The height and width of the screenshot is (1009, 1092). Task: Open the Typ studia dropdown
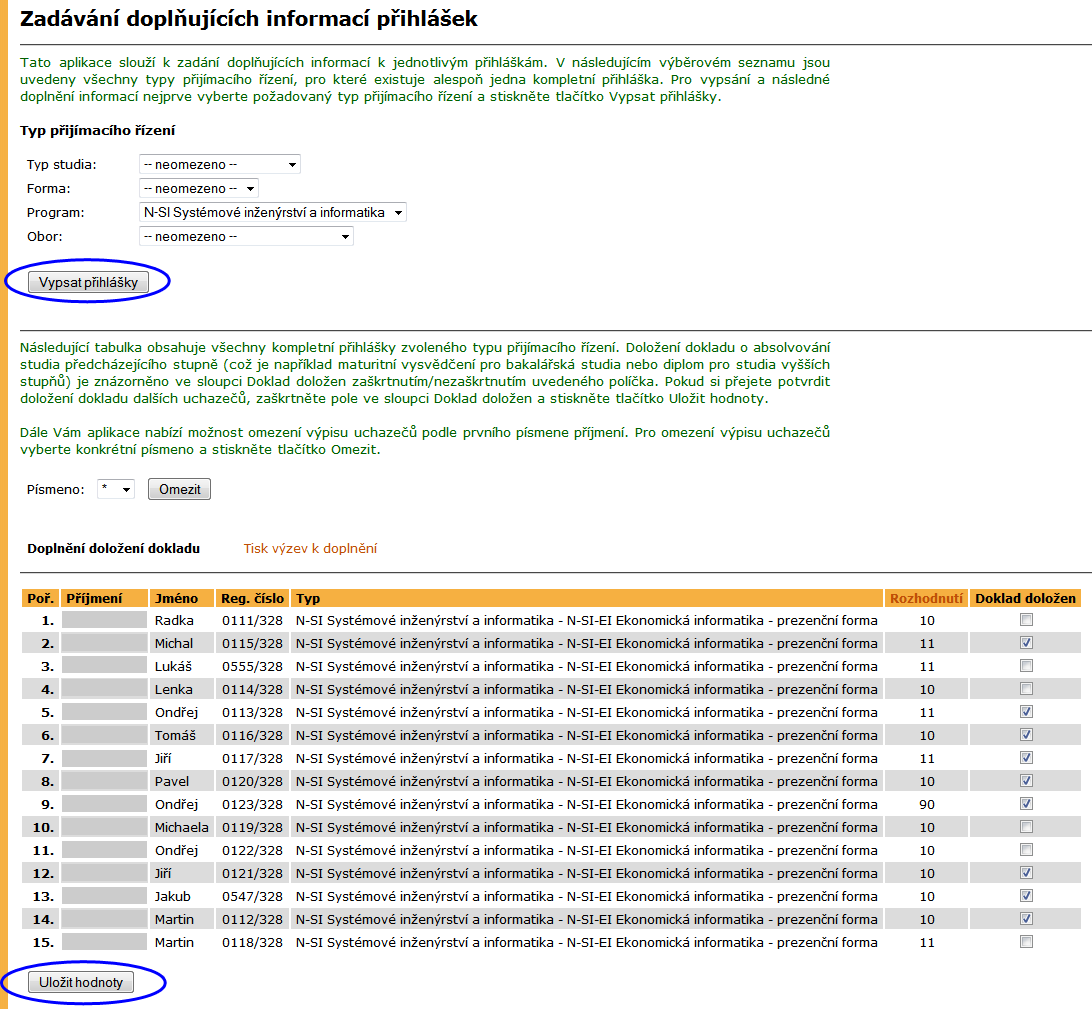coord(220,164)
